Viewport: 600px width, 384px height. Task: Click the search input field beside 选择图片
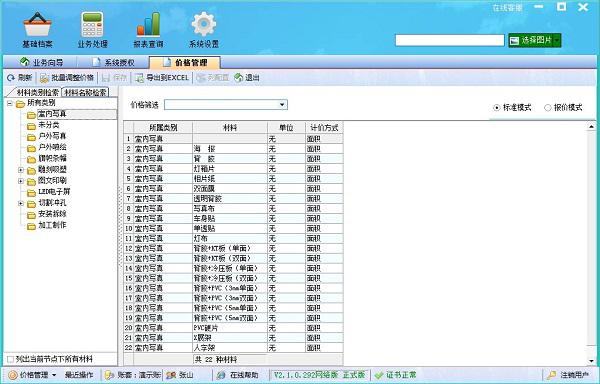[450, 40]
